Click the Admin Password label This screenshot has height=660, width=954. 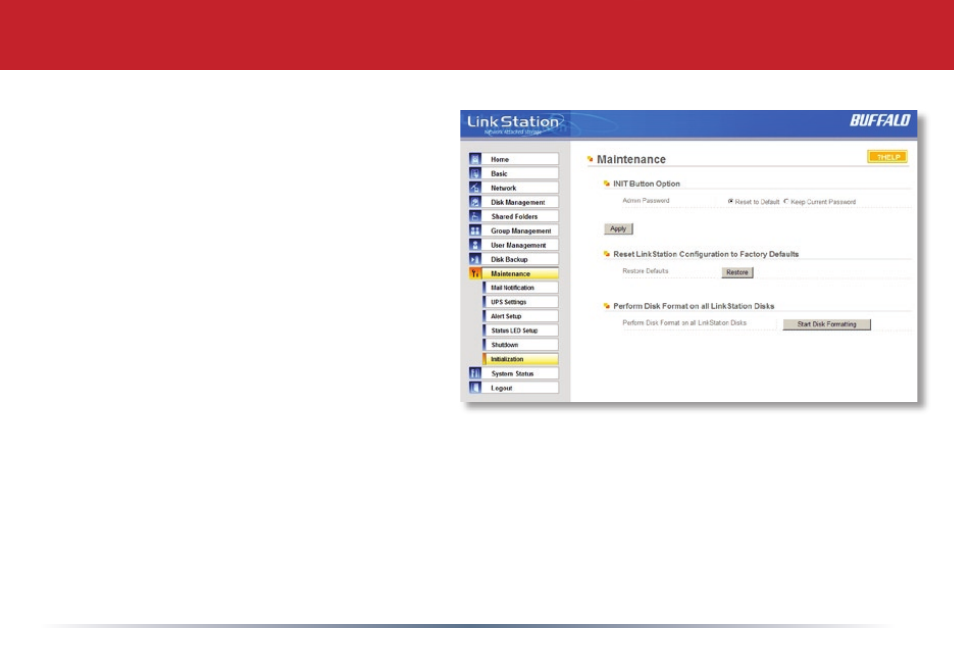click(646, 201)
